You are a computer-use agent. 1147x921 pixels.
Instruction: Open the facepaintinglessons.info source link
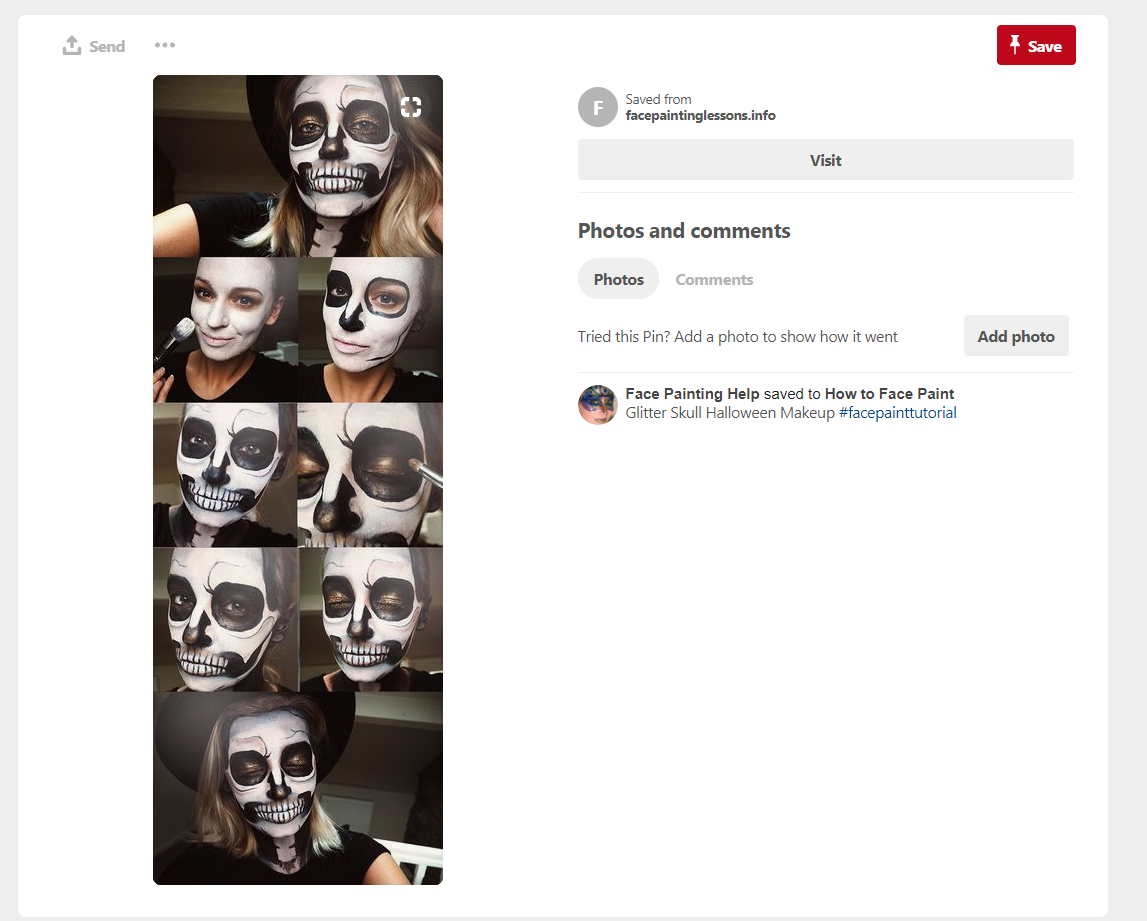tap(700, 116)
